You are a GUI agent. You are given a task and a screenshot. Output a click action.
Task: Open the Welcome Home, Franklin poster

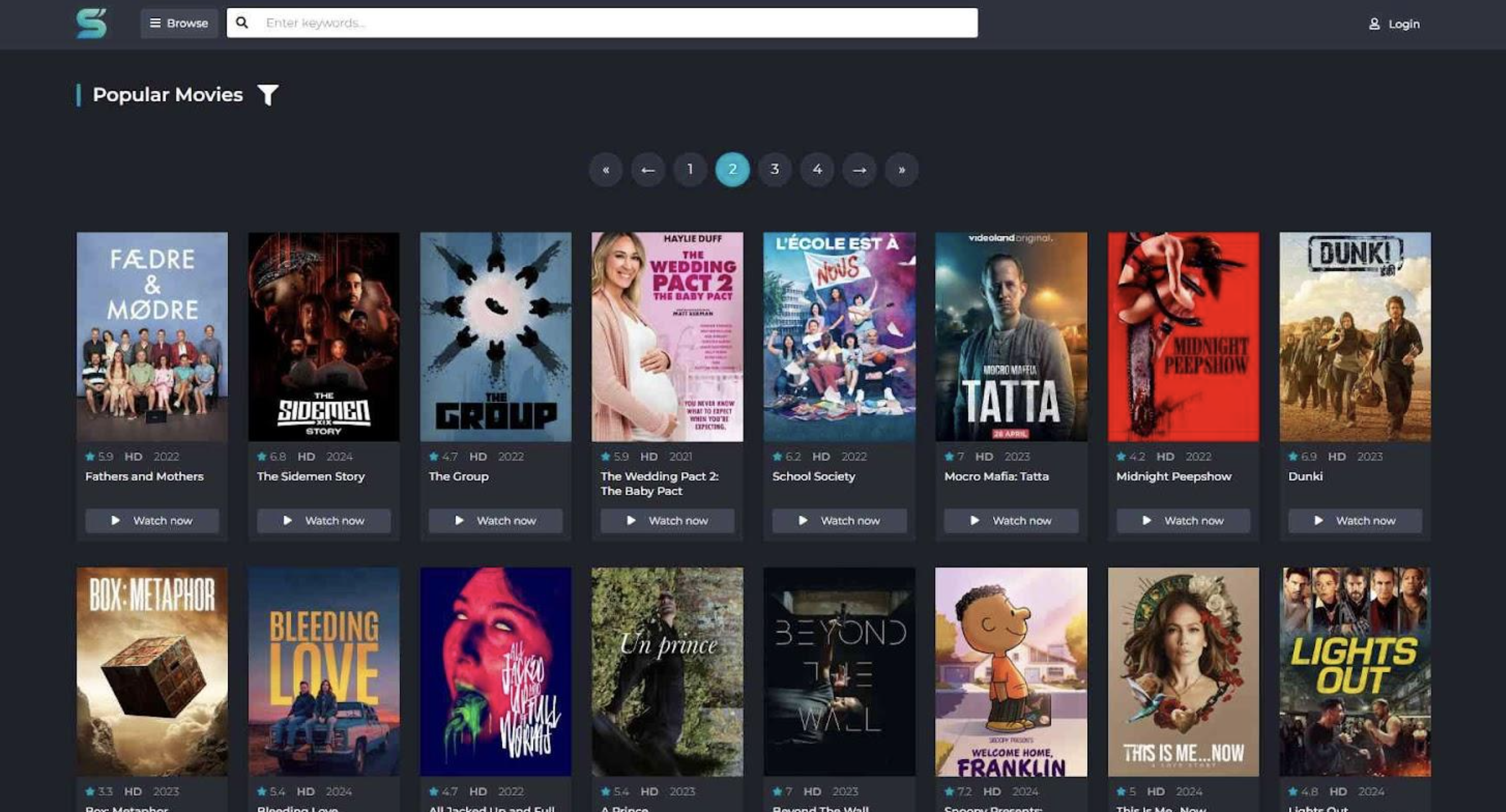point(1011,672)
